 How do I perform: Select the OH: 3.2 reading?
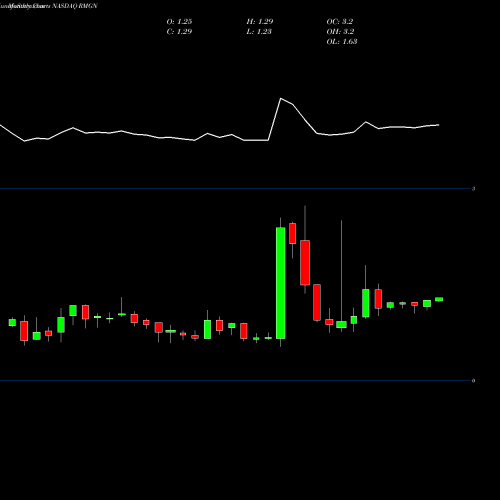click(340, 32)
